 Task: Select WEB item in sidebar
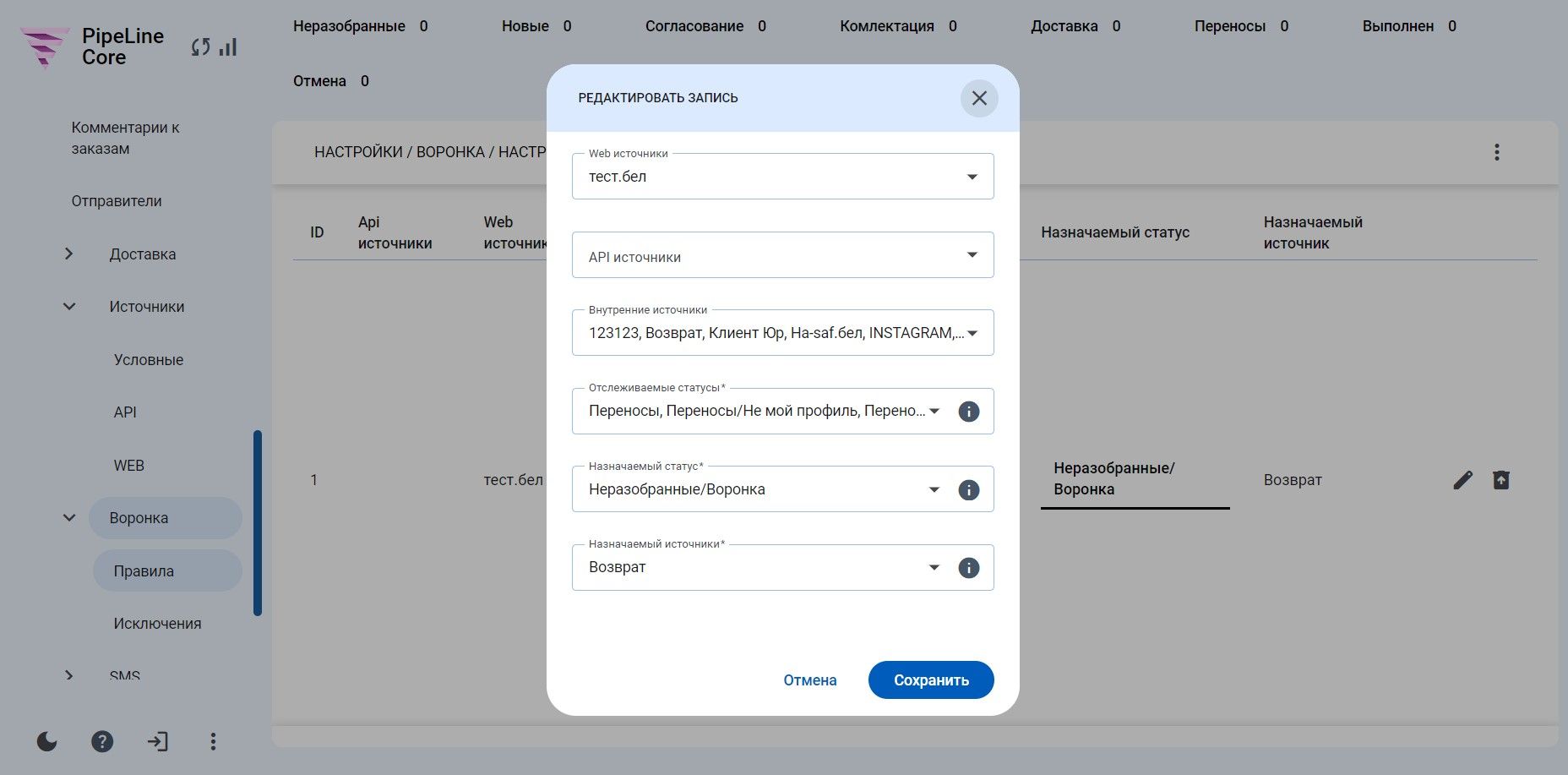pos(129,466)
